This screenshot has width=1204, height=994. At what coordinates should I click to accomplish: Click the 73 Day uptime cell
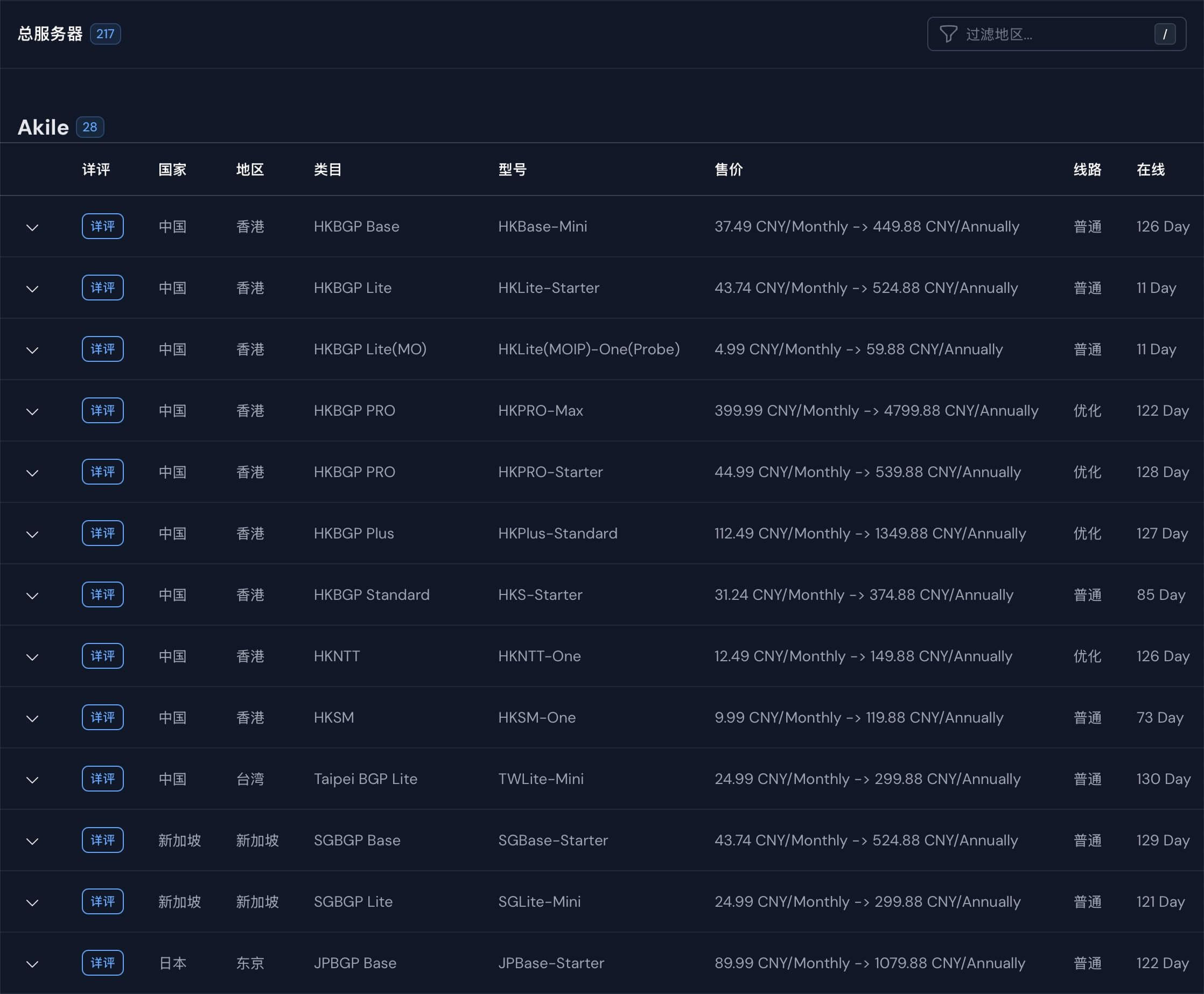[x=1160, y=717]
